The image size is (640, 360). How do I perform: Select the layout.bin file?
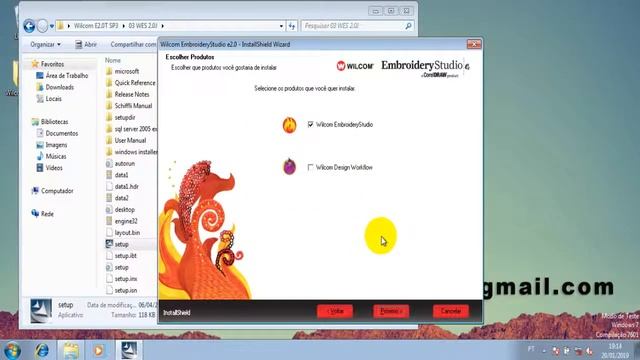[127, 232]
